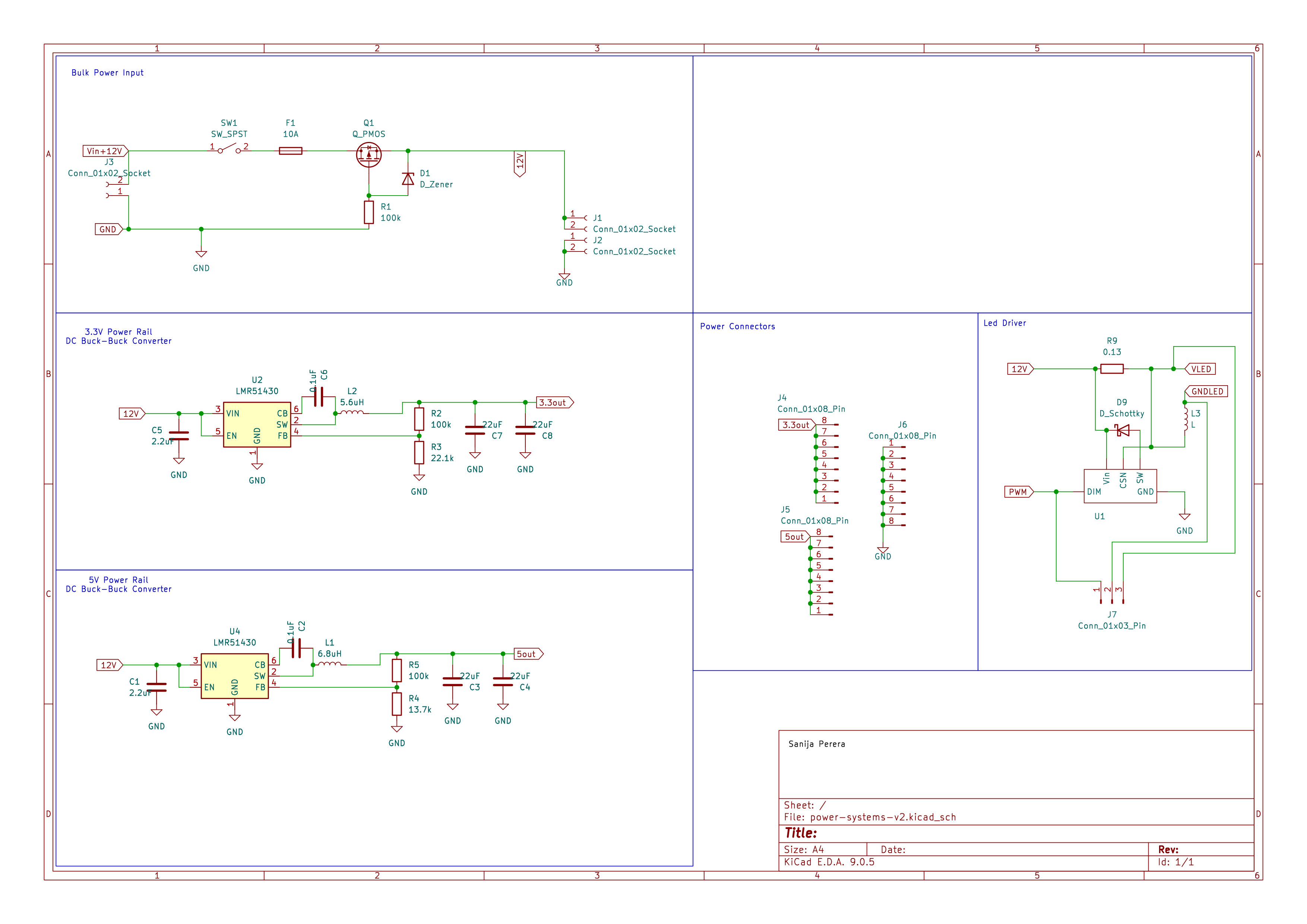Screen dimensions: 1307x924
Task: Click the Sanija Perera title block text
Action: click(816, 744)
